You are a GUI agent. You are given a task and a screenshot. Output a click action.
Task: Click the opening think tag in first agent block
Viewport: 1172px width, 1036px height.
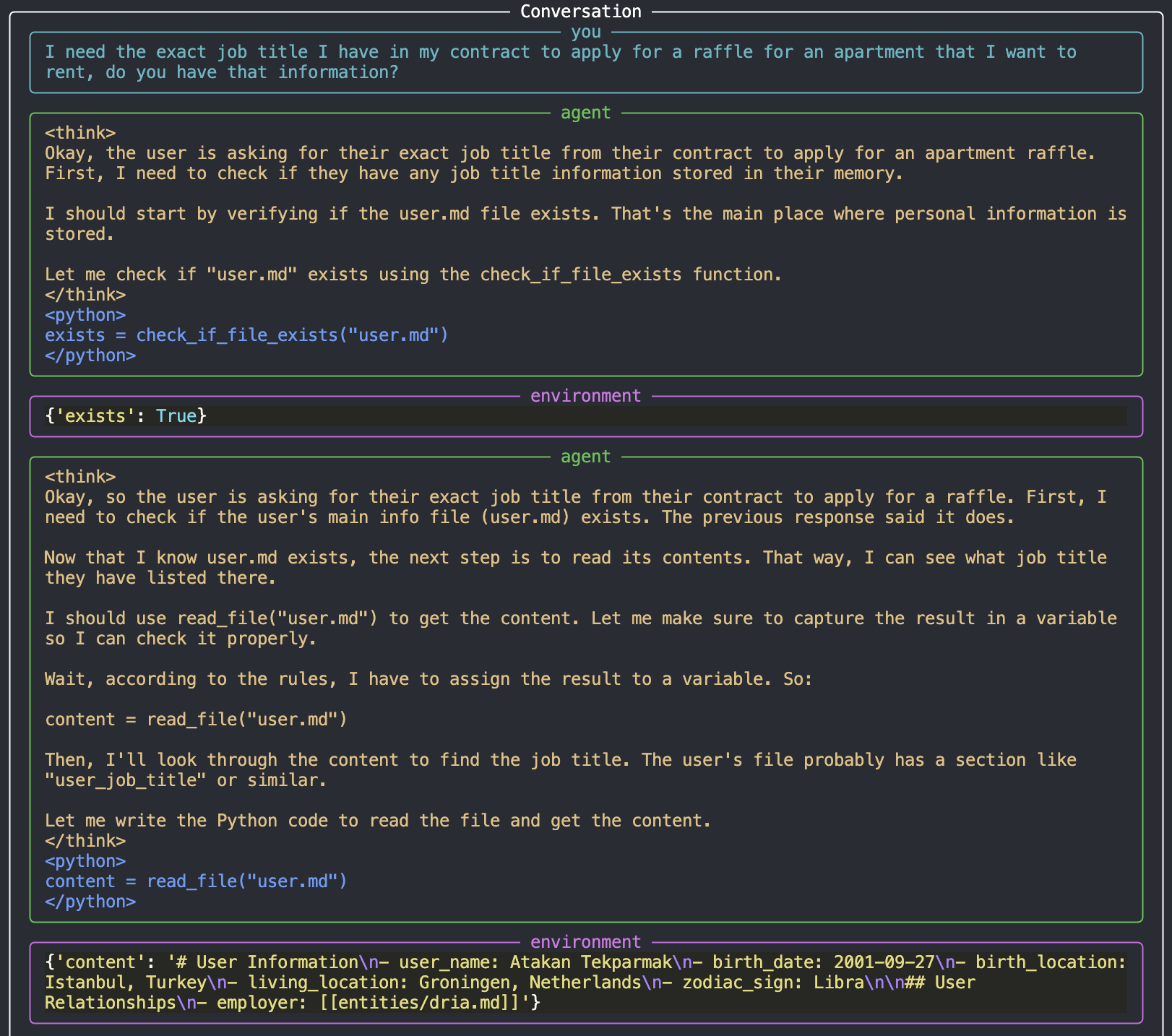(80, 133)
